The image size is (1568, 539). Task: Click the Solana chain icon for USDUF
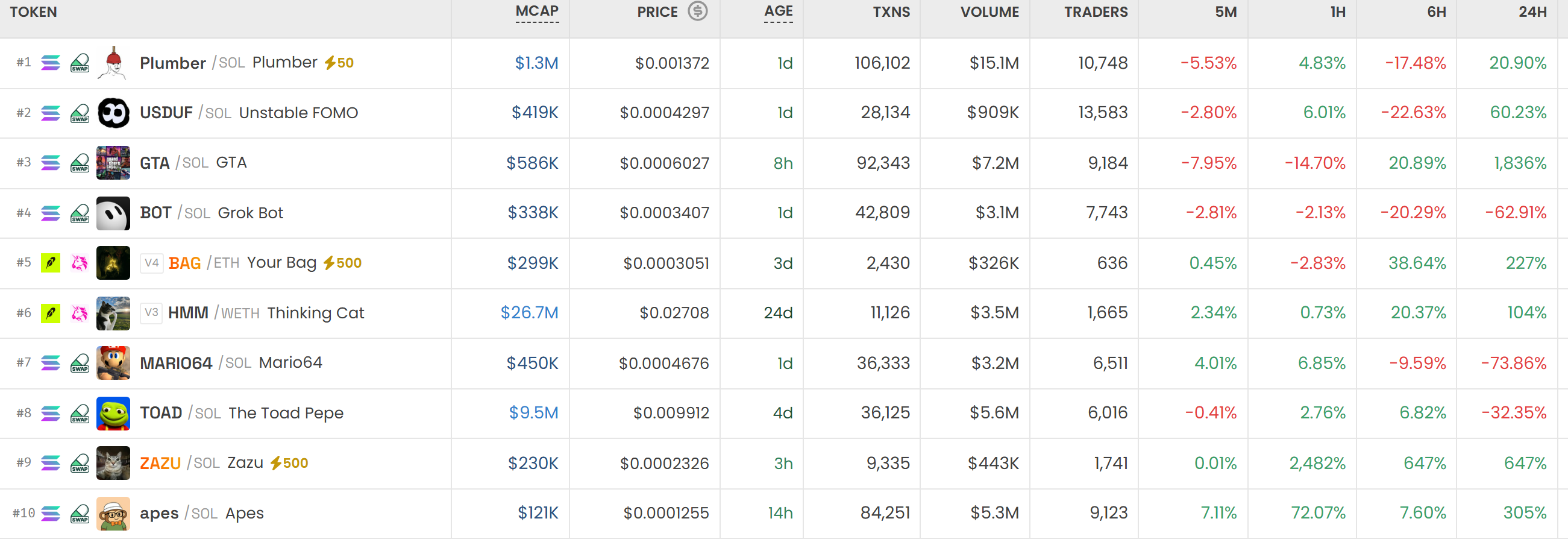(51, 113)
